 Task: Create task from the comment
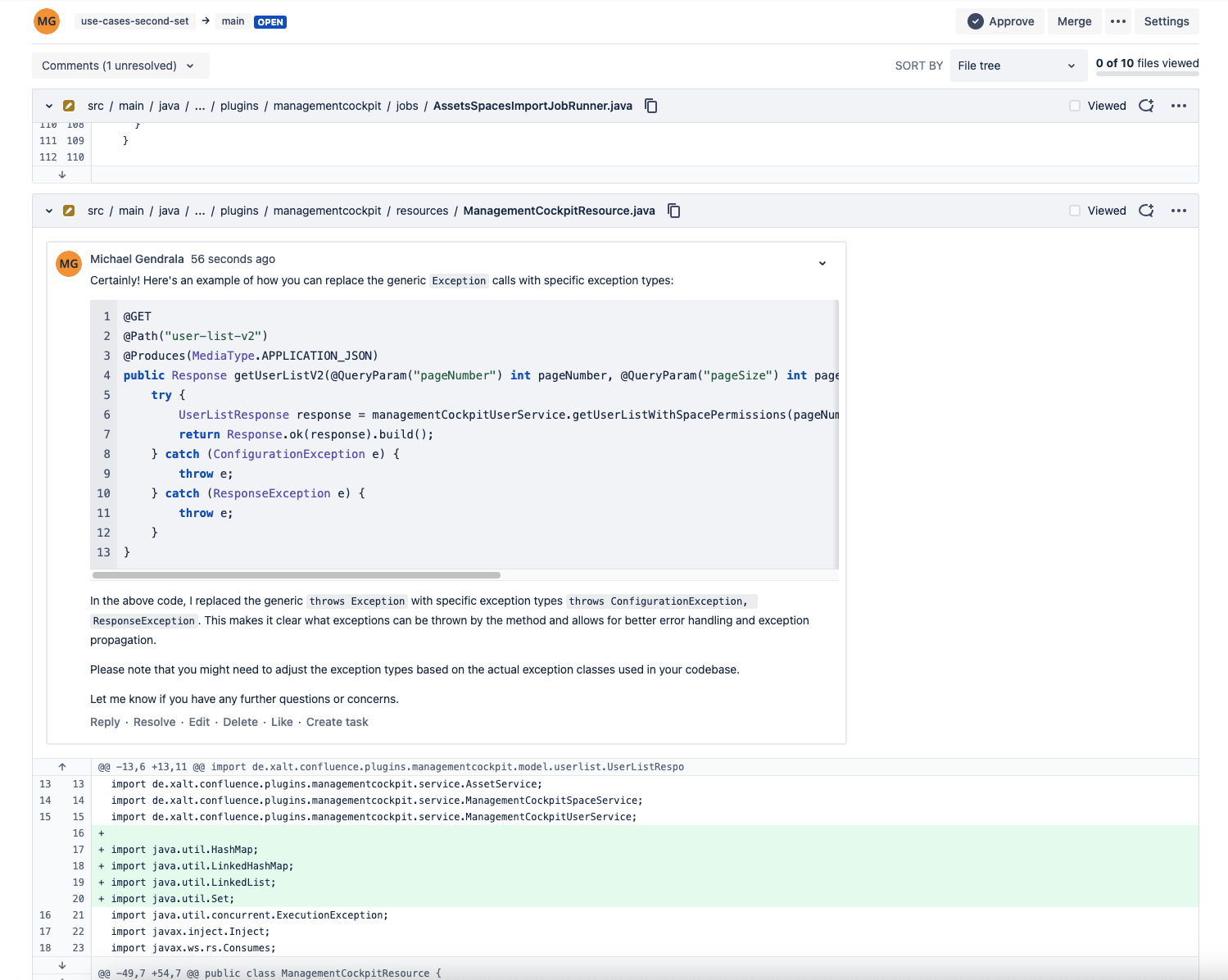[x=337, y=722]
